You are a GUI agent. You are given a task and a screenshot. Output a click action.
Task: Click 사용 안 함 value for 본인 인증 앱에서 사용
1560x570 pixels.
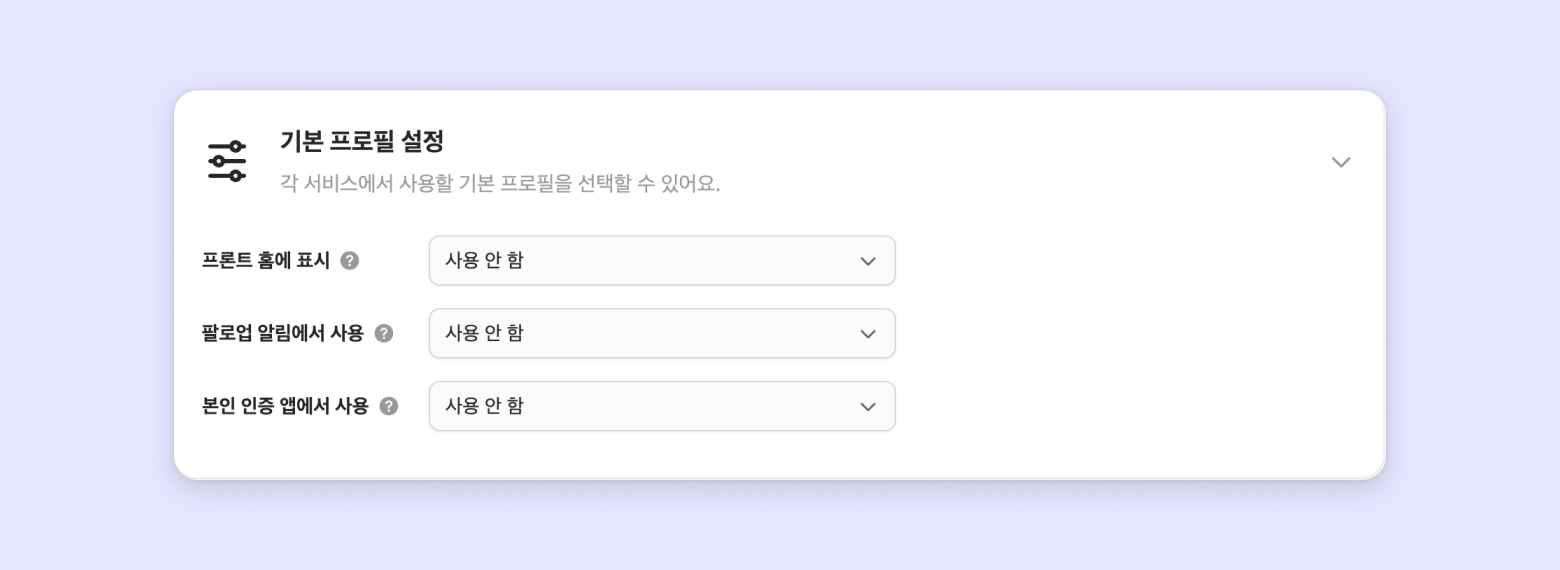[484, 406]
